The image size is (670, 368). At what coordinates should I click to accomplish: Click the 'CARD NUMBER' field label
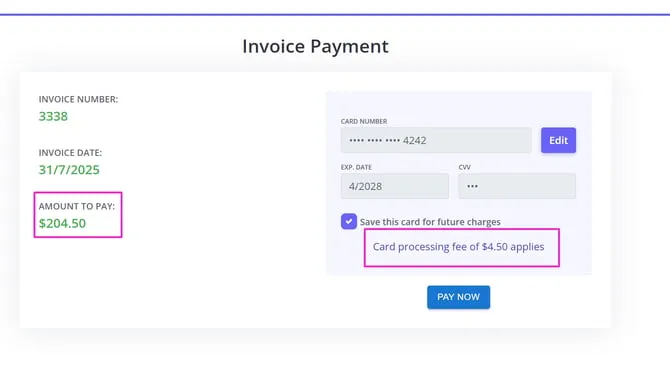364,121
